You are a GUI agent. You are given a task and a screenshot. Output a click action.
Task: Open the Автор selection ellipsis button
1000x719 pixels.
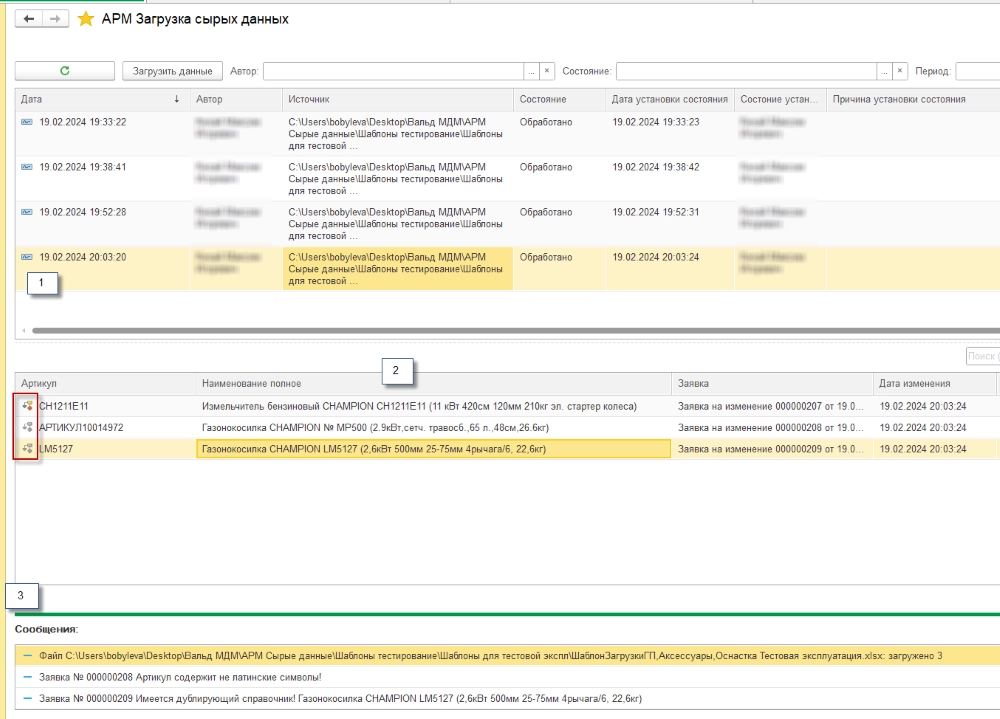(x=531, y=71)
